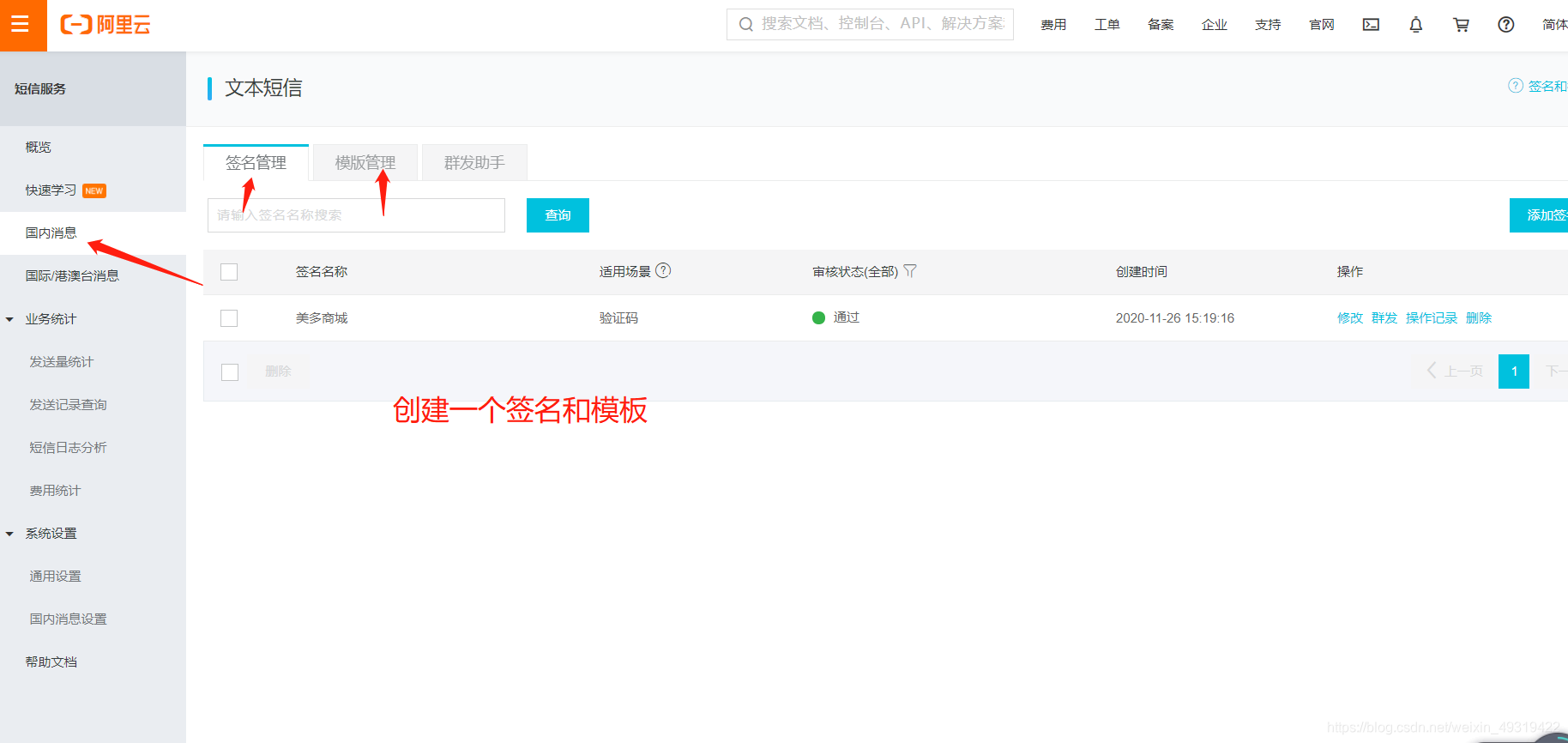This screenshot has height=743, width=1568.
Task: Collapse the 系统设置 section
Action: (x=9, y=534)
